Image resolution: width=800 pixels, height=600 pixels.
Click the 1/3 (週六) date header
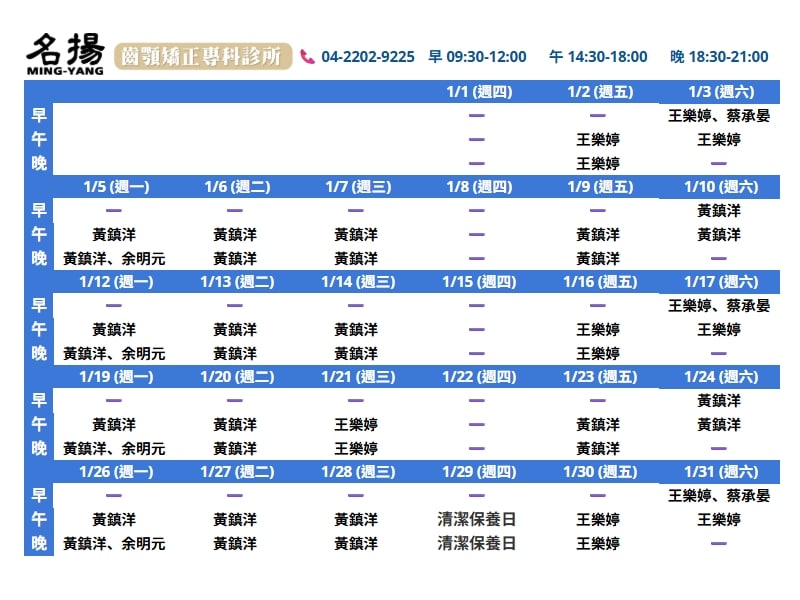(x=719, y=92)
